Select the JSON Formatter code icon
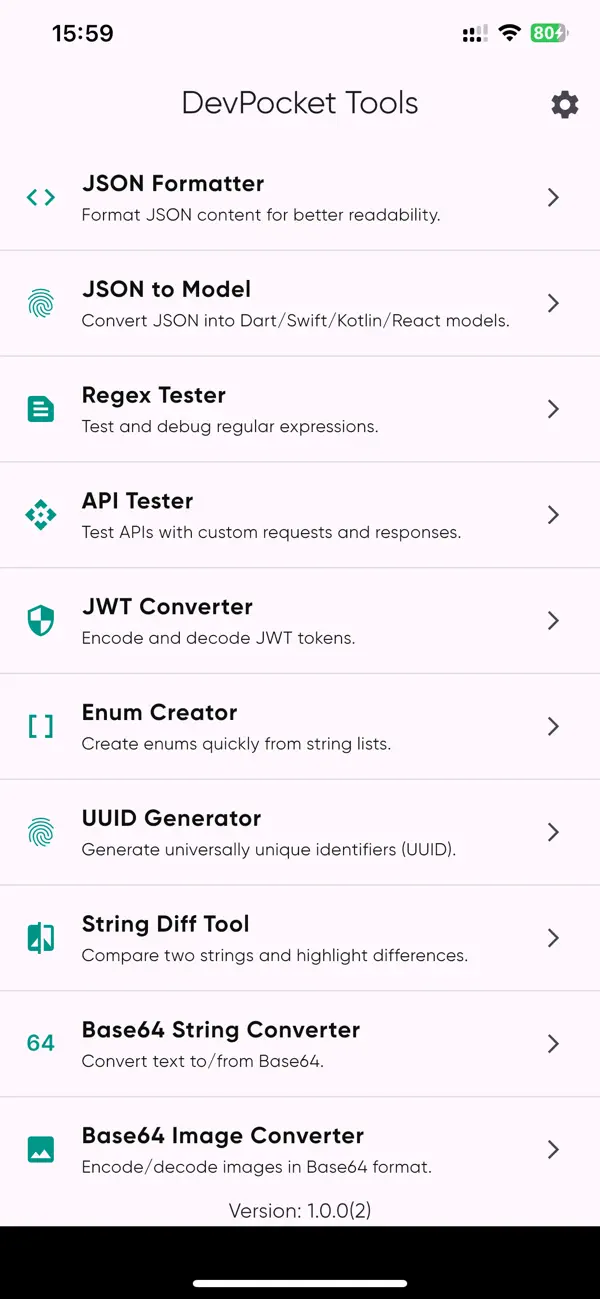 click(40, 197)
